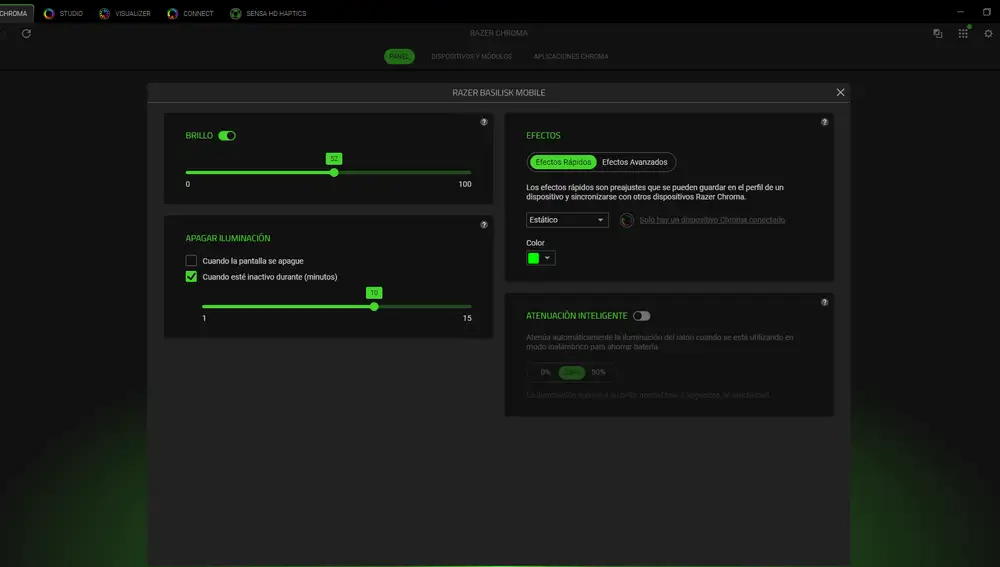Click the Sensa HD Haptics icon
This screenshot has width=1000, height=567.
(235, 13)
